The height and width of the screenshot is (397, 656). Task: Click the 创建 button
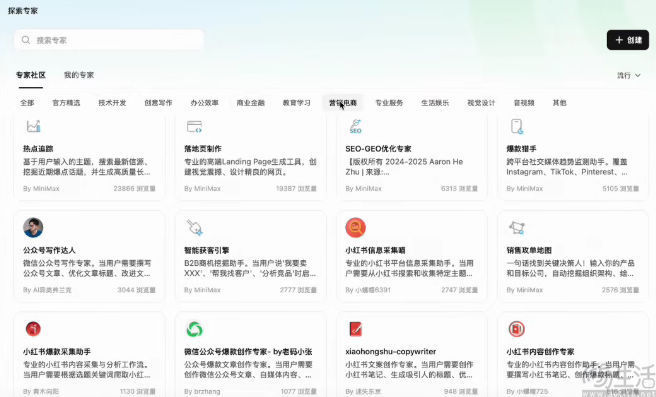pyautogui.click(x=628, y=40)
